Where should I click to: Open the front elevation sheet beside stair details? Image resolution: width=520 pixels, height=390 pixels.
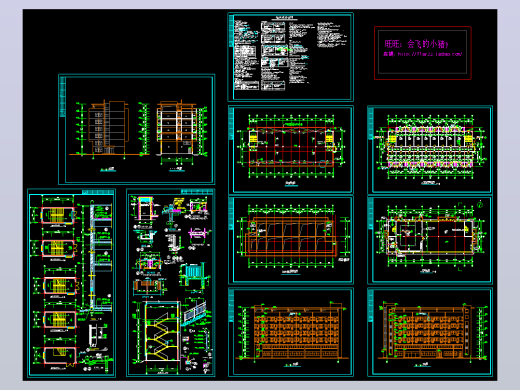pos(291,332)
